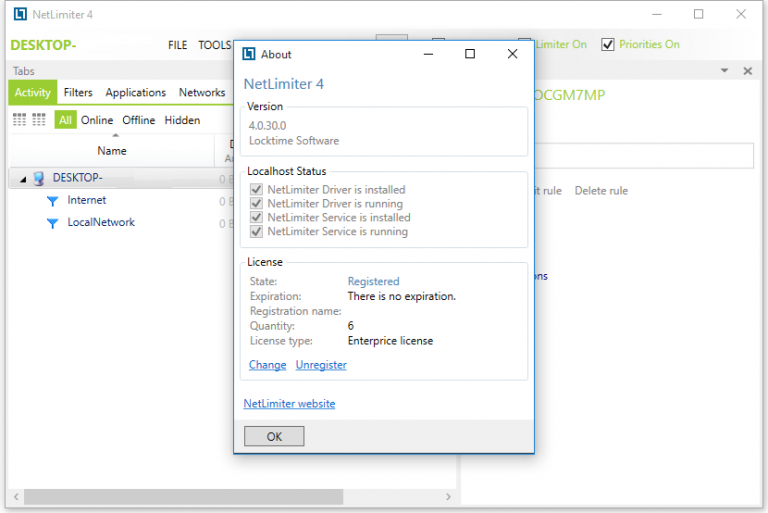The image size is (768, 513).
Task: Click the DESKTOP computer icon in tree
Action: [x=39, y=178]
